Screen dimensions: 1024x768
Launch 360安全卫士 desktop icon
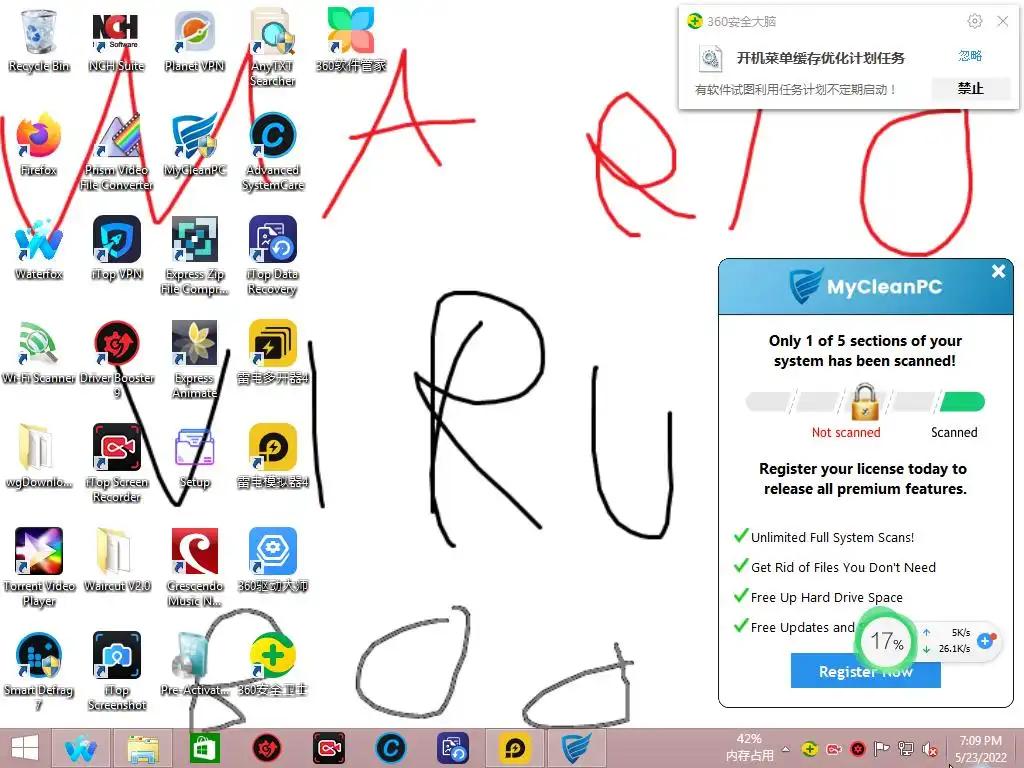tap(273, 664)
